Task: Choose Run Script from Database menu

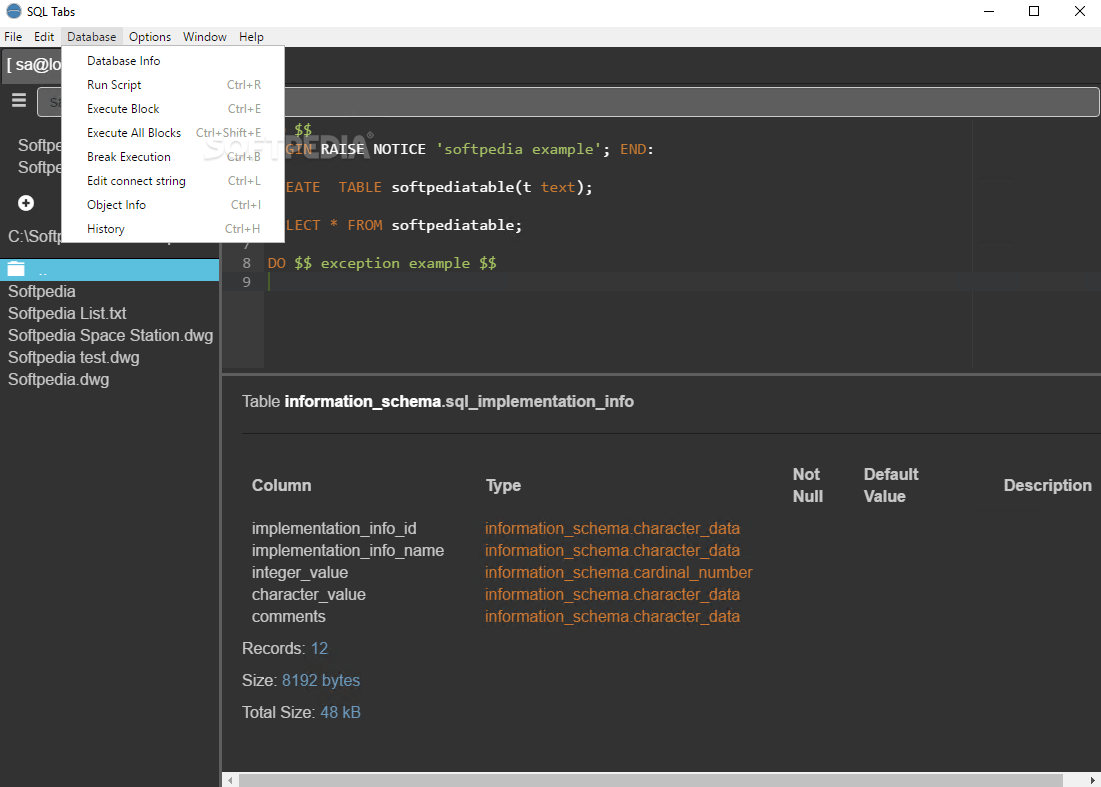Action: (x=114, y=85)
